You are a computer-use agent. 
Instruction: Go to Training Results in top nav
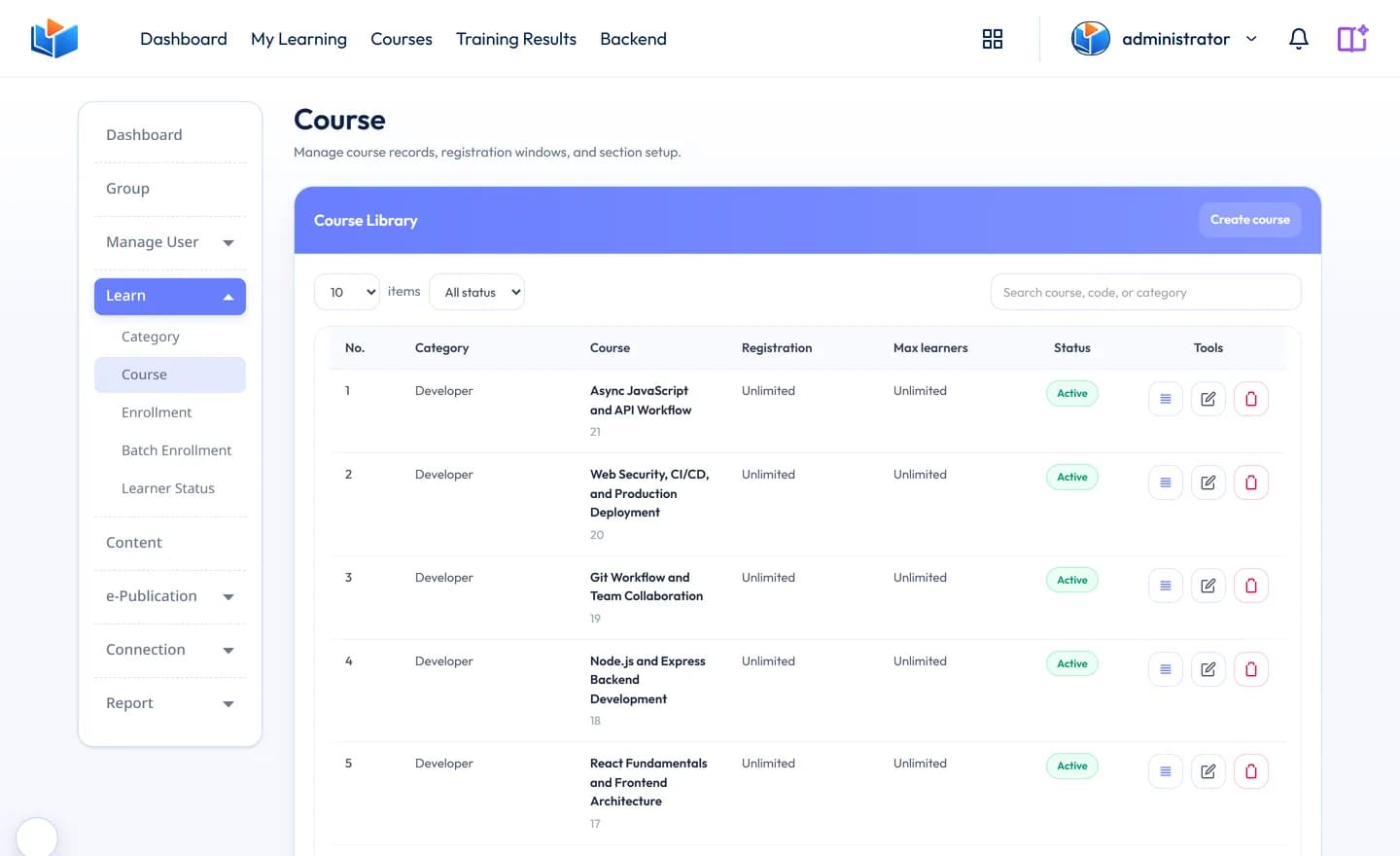pyautogui.click(x=516, y=39)
